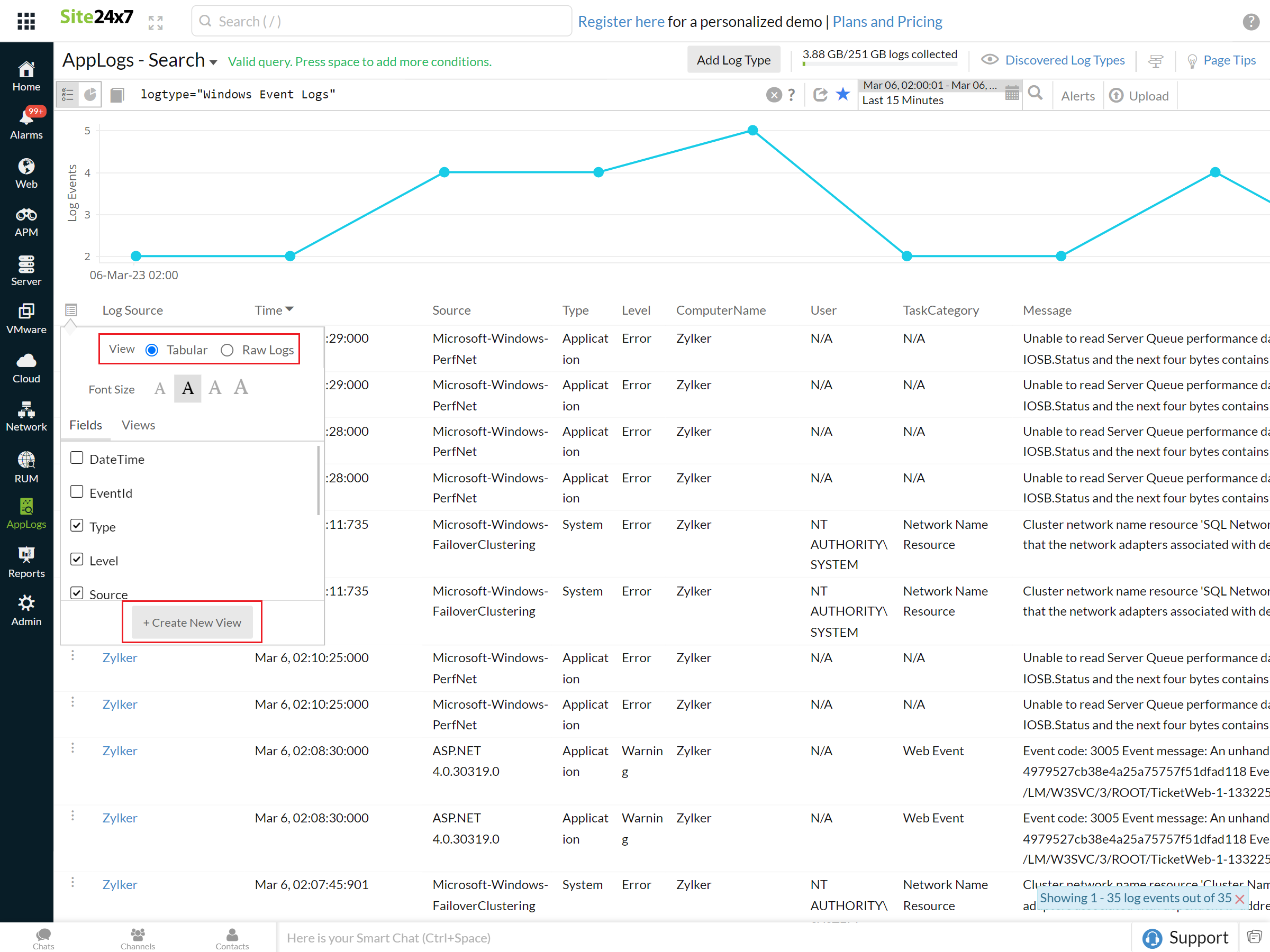Click the Create New View button
Screen dimensions: 1270x952
192,622
